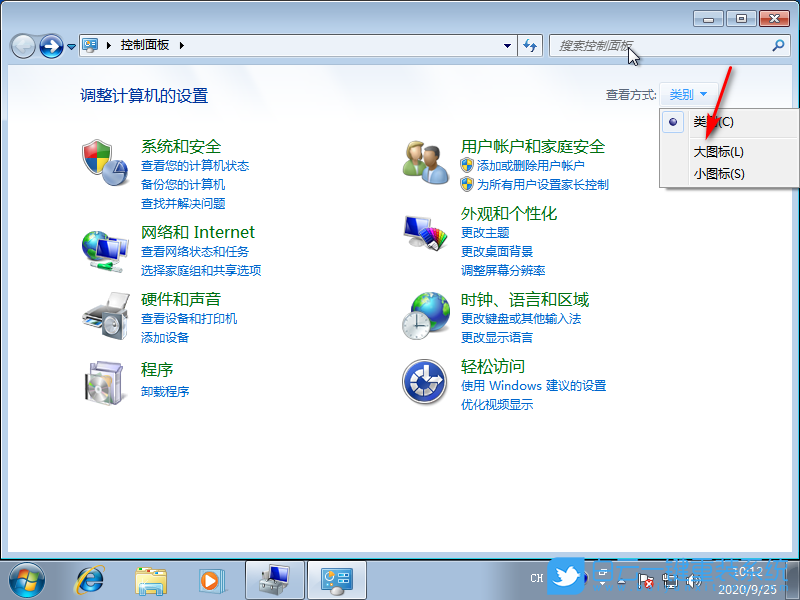Open Appearance and Personalization monitor icon
Screen dimensions: 800x600
click(425, 232)
